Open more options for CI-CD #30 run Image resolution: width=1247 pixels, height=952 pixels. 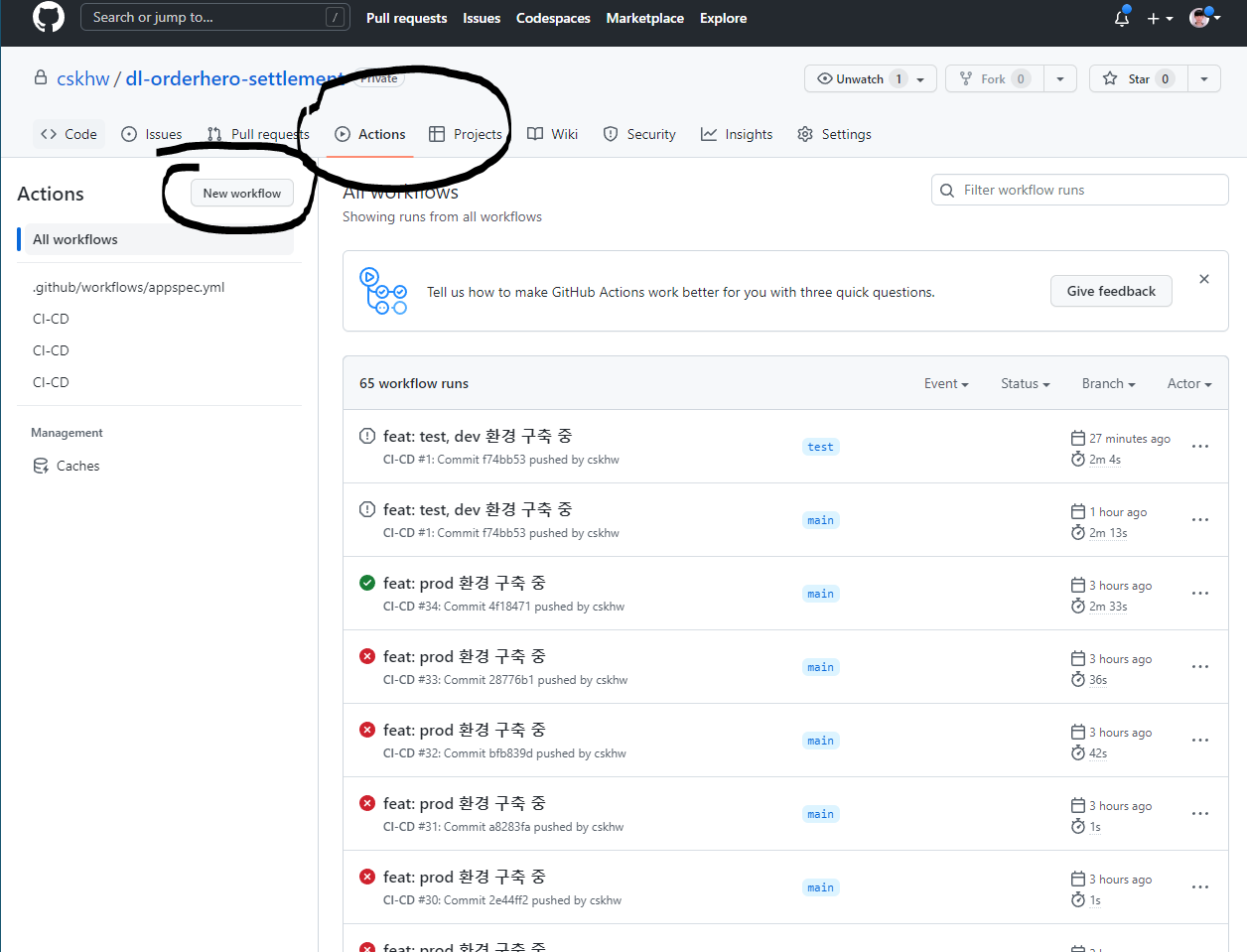coord(1200,887)
